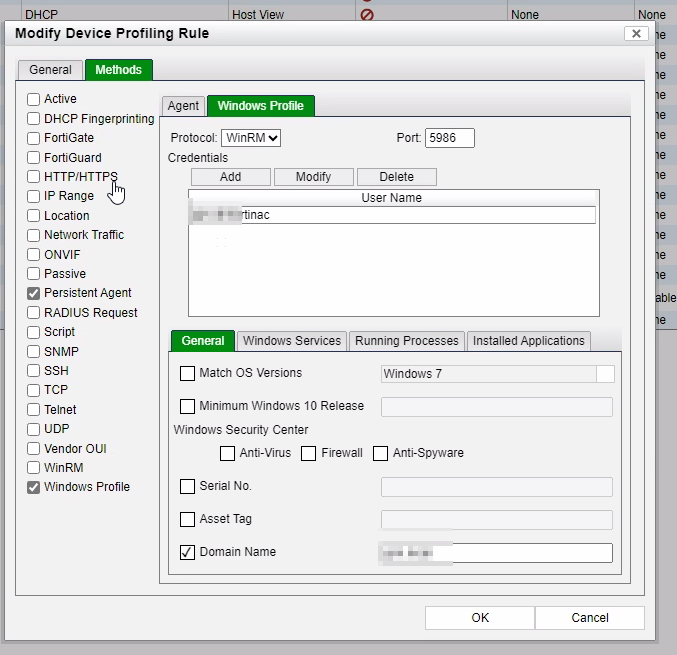The width and height of the screenshot is (677, 655).
Task: Click the Add credentials button
Action: [230, 177]
